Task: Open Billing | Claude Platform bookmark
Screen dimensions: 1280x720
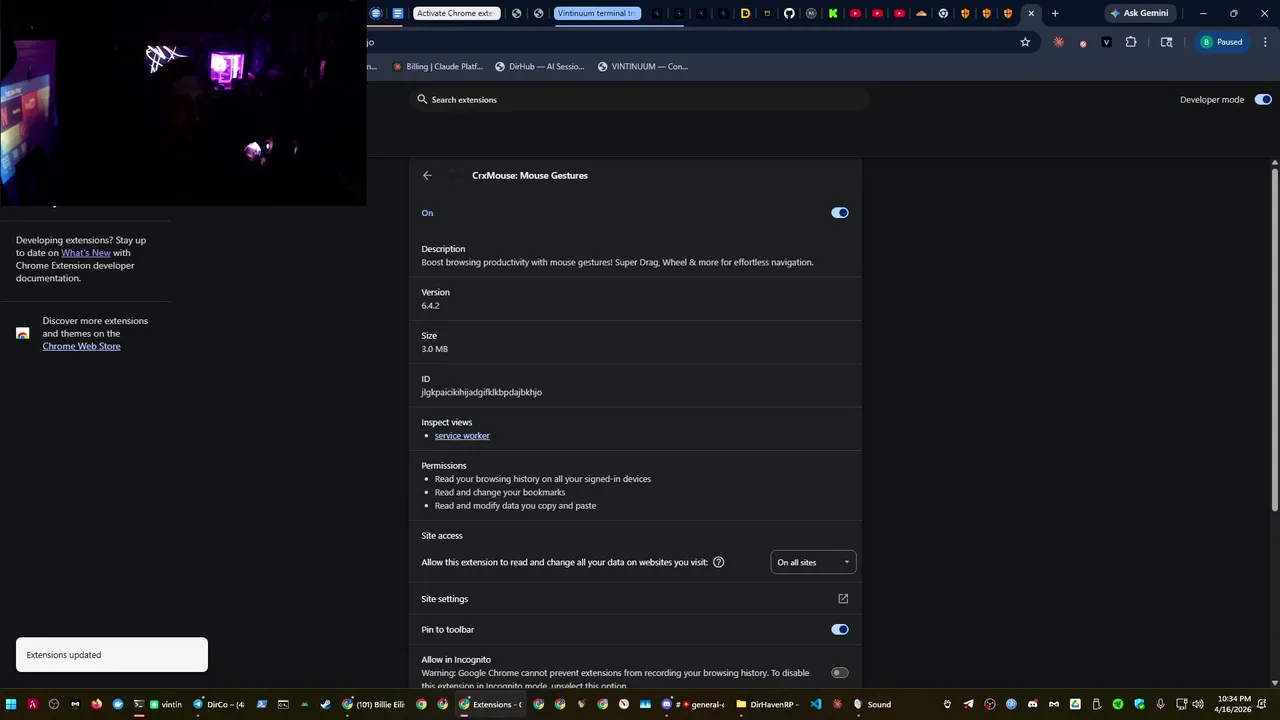Action: click(x=437, y=66)
